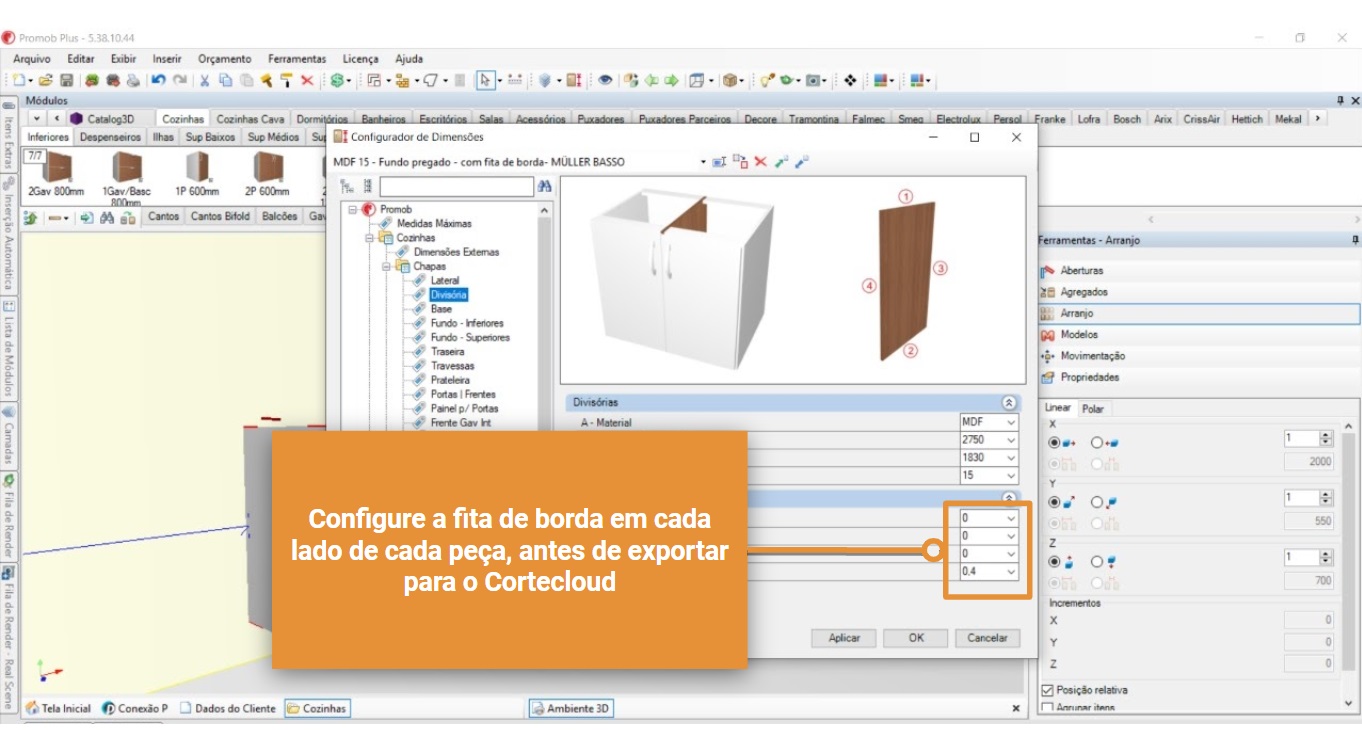The height and width of the screenshot is (730, 1362).
Task: Select the second X direction radio button
Action: click(1096, 442)
